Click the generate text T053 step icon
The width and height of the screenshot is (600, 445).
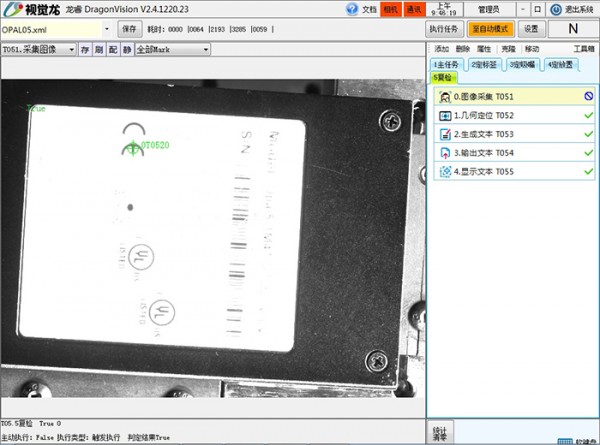click(445, 134)
